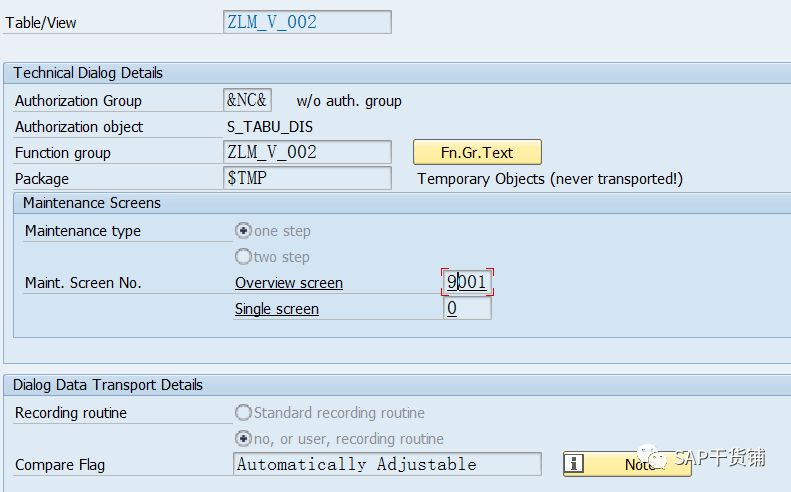791x492 pixels.
Task: Click the Technical Dialog Details header
Action: (88, 73)
